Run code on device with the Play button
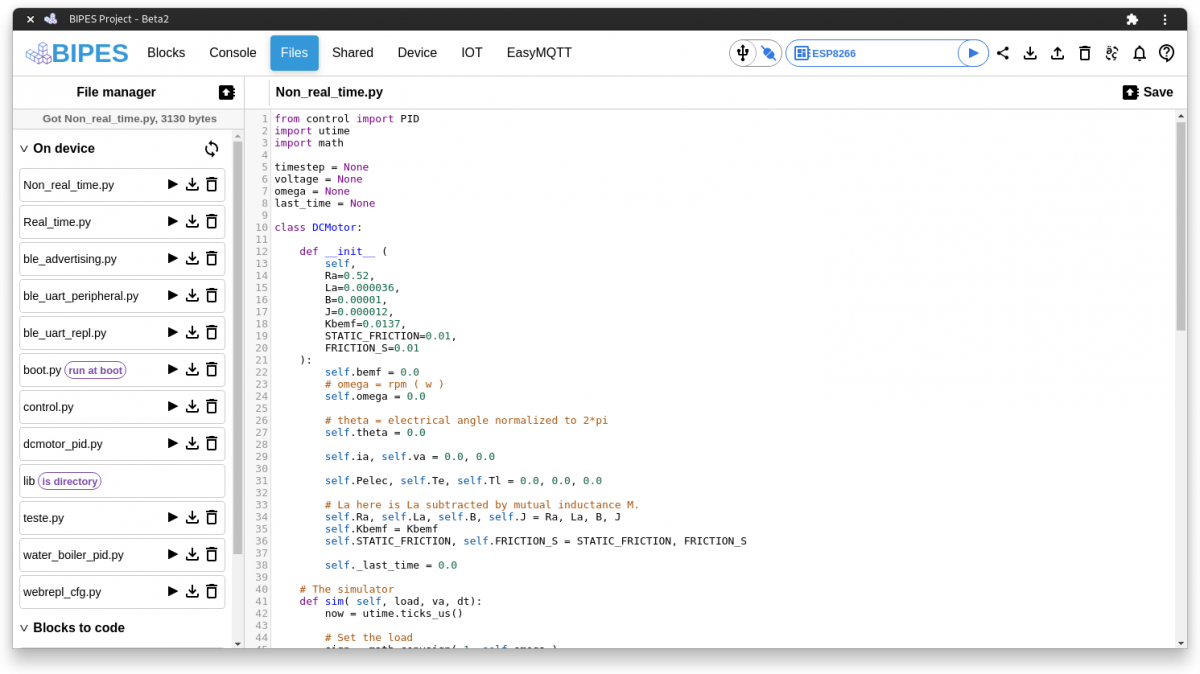This screenshot has height=674, width=1200. pos(973,52)
